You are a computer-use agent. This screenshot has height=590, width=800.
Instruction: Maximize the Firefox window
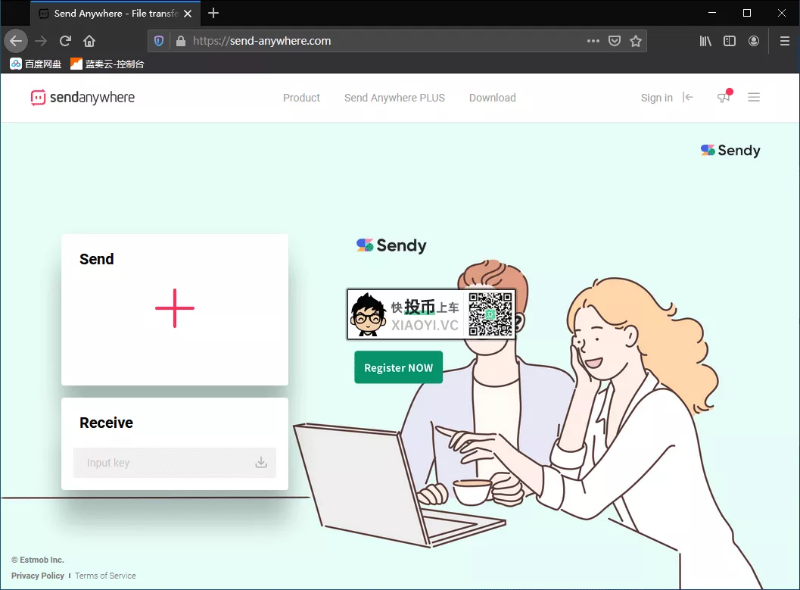click(746, 13)
